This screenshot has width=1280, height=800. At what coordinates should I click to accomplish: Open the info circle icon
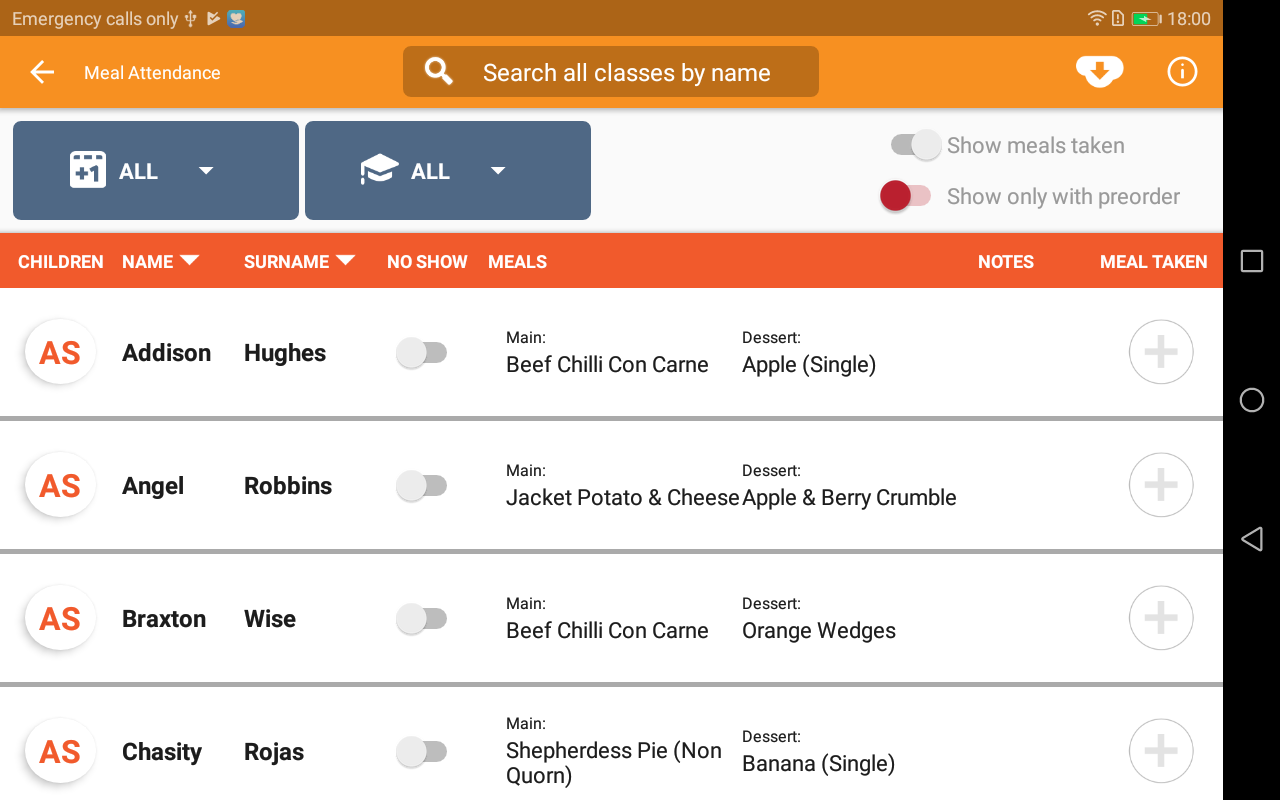(x=1182, y=72)
